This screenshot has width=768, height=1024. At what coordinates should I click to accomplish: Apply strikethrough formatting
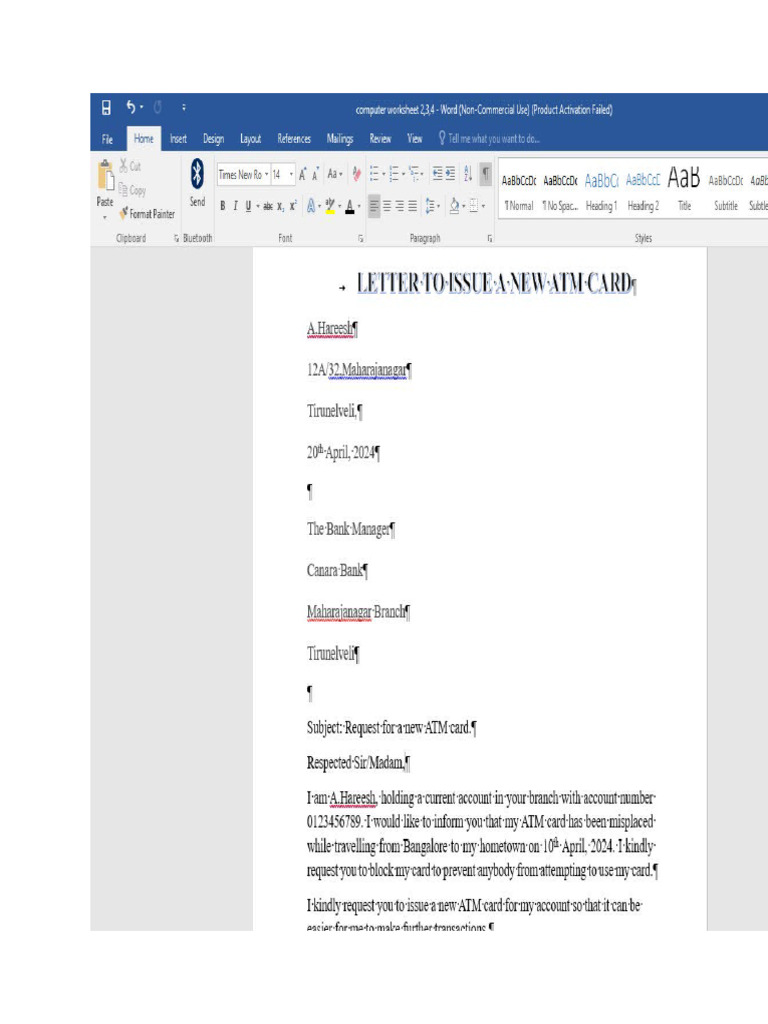268,206
